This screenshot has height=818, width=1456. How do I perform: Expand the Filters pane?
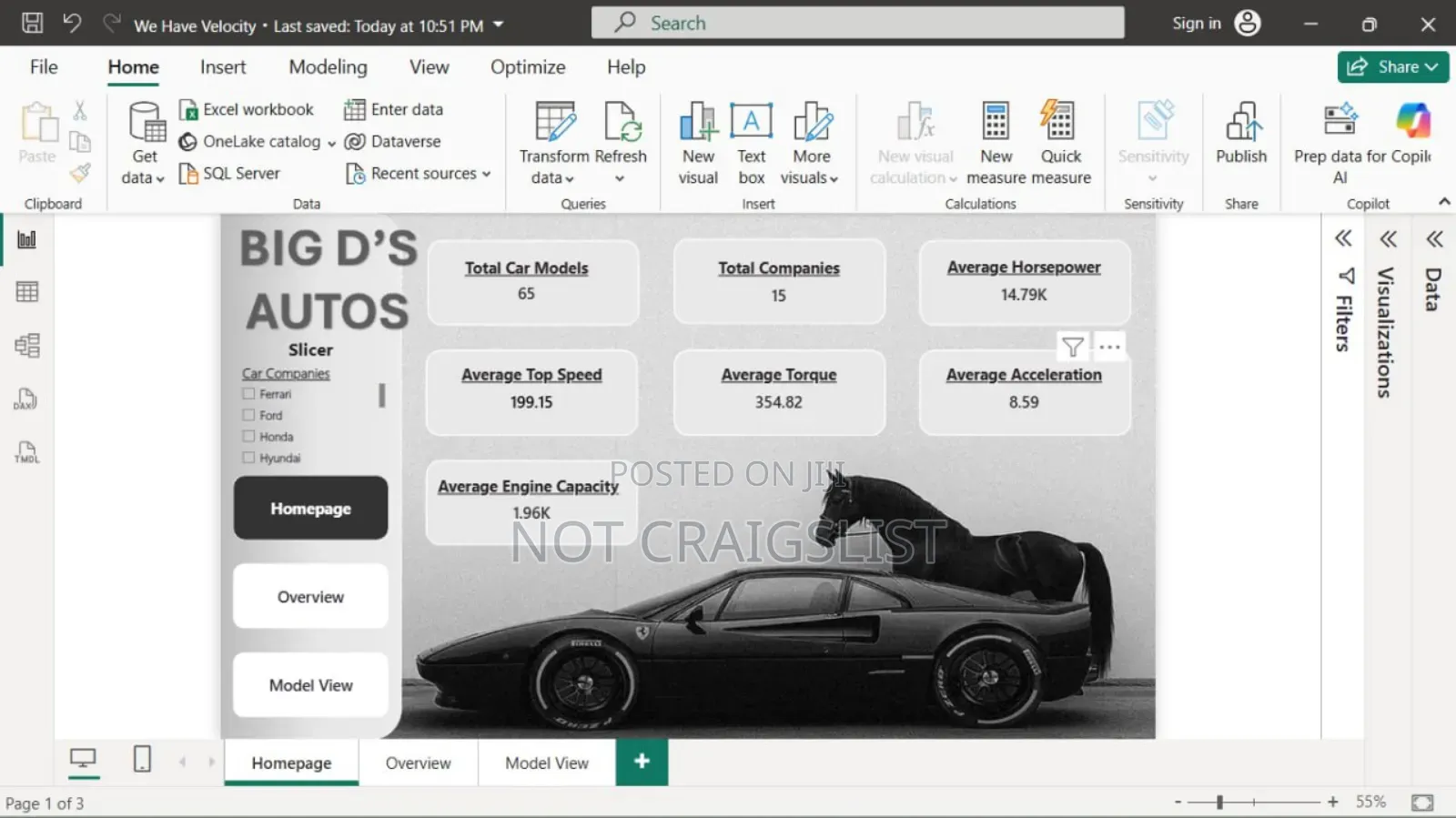click(x=1343, y=239)
